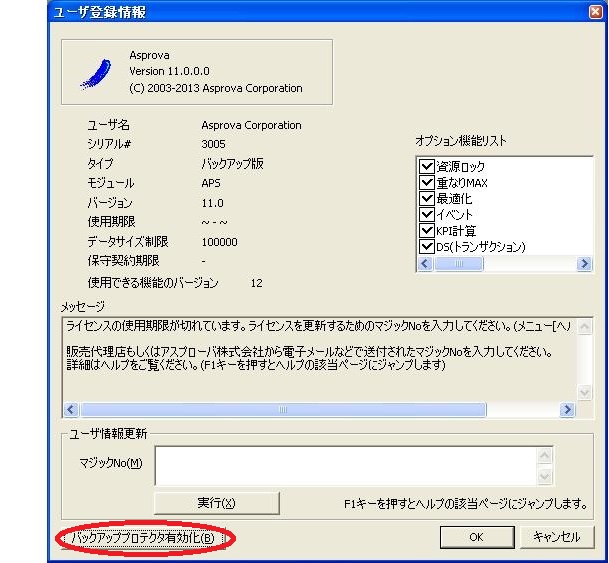Click the option list horizontal scrollbar thumb

coord(459,264)
